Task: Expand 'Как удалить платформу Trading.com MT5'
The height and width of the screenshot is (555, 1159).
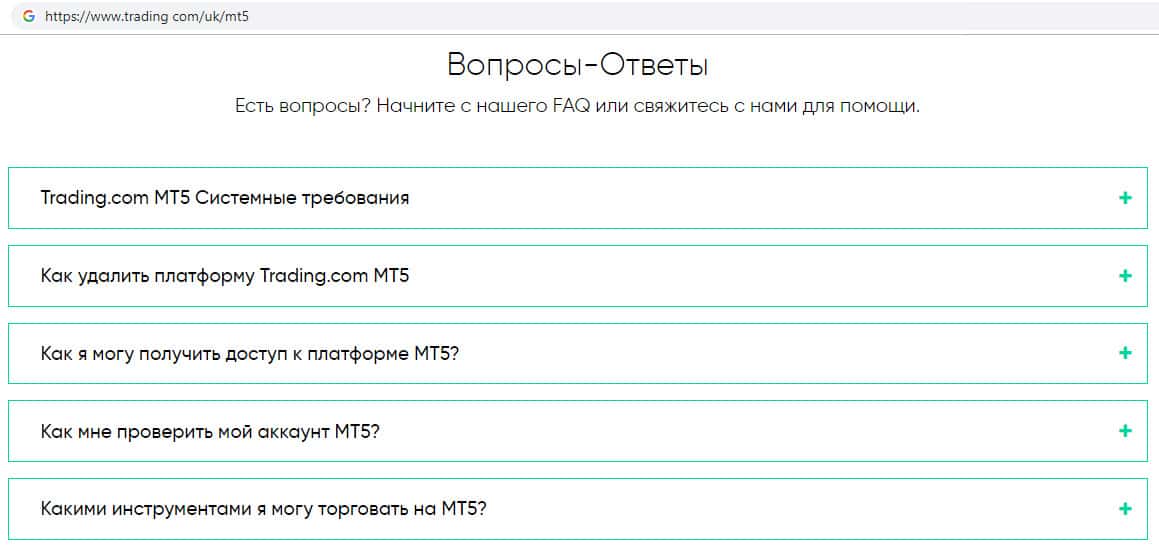Action: coord(225,276)
